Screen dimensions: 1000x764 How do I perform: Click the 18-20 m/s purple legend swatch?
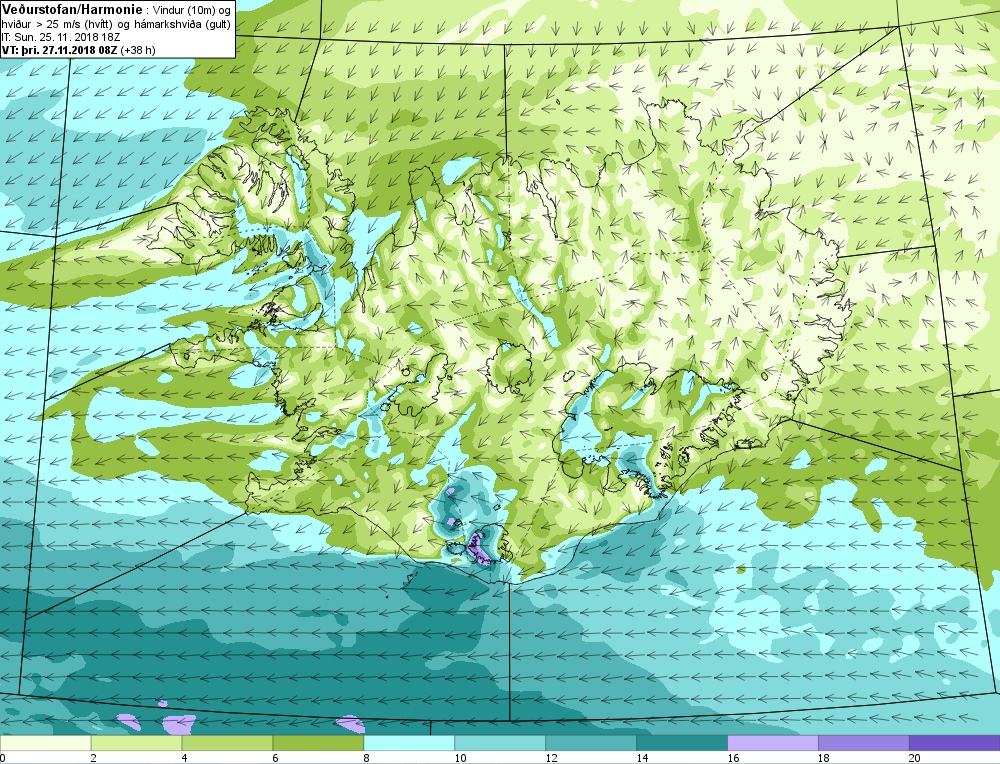click(x=864, y=743)
